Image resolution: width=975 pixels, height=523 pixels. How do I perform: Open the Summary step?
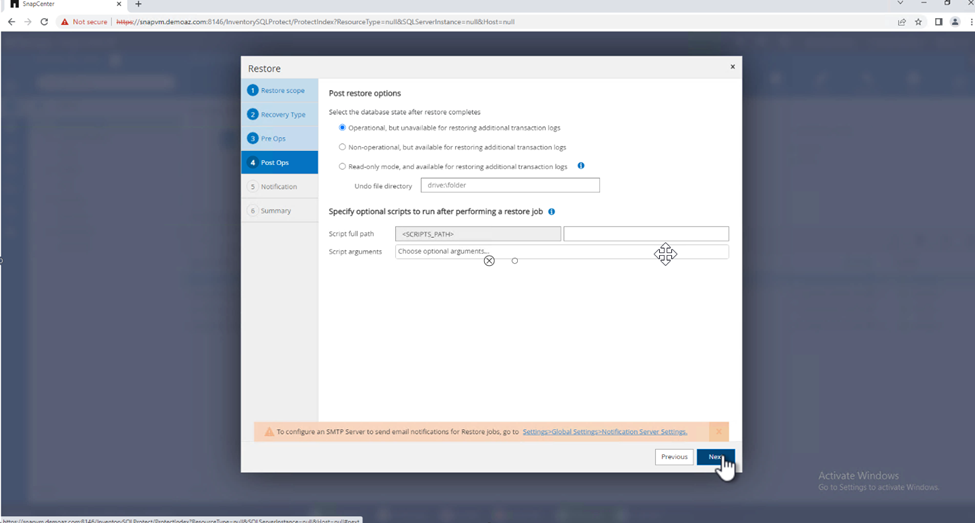pyautogui.click(x=279, y=210)
